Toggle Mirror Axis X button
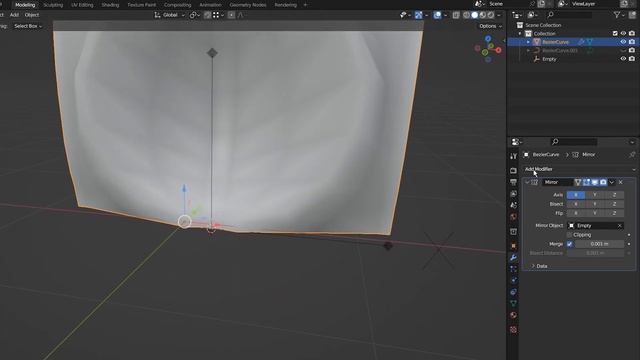The image size is (640, 360). [576, 195]
